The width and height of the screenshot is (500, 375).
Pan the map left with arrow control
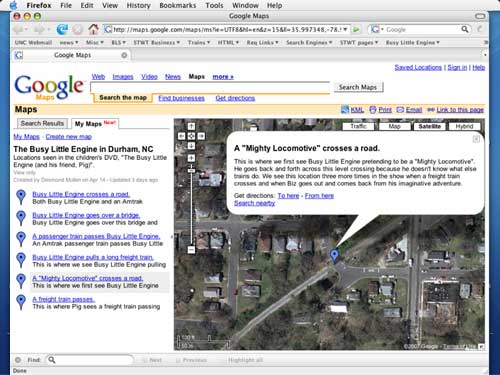coord(181,136)
